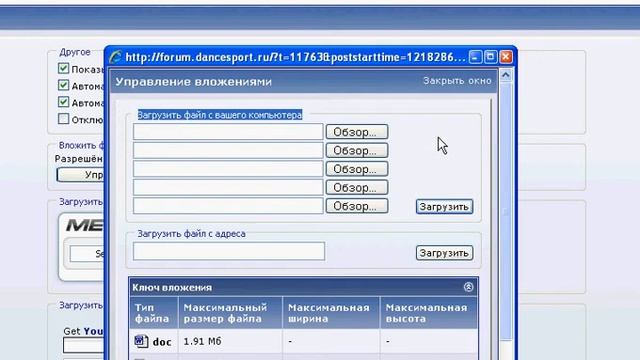Toggle second checkbox under Другое
This screenshot has height=360, width=640.
[x=63, y=85]
